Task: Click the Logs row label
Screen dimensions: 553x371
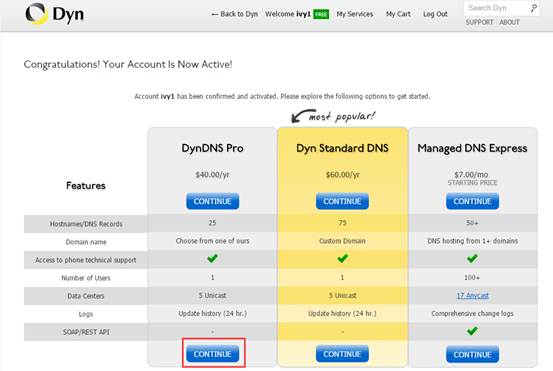Action: pyautogui.click(x=86, y=314)
